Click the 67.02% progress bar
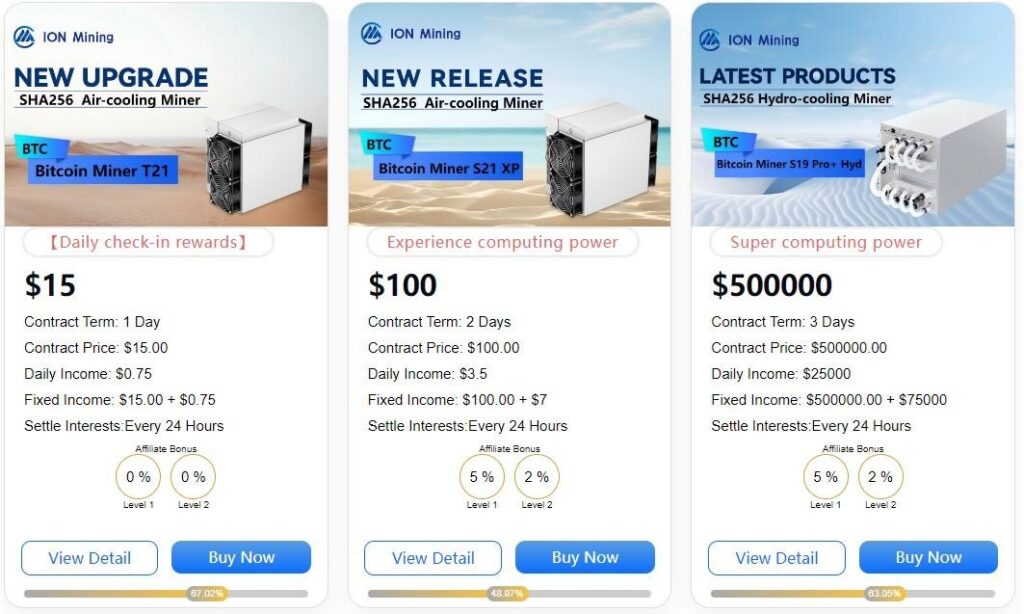Screen dimensions: 1024x614 click(x=166, y=593)
